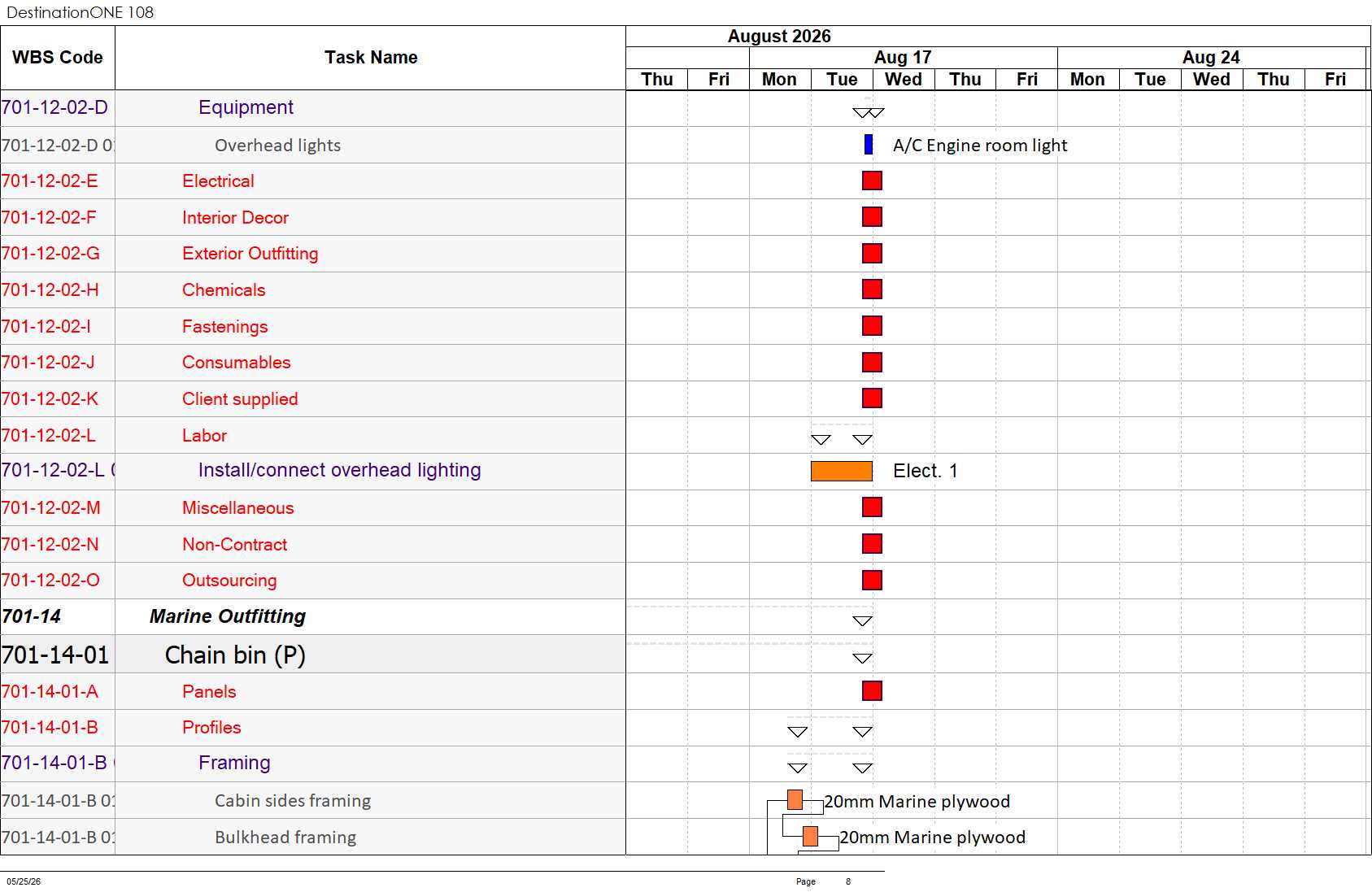Select the orange Bulkhead framing bar
Image resolution: width=1372 pixels, height=892 pixels.
coord(810,836)
